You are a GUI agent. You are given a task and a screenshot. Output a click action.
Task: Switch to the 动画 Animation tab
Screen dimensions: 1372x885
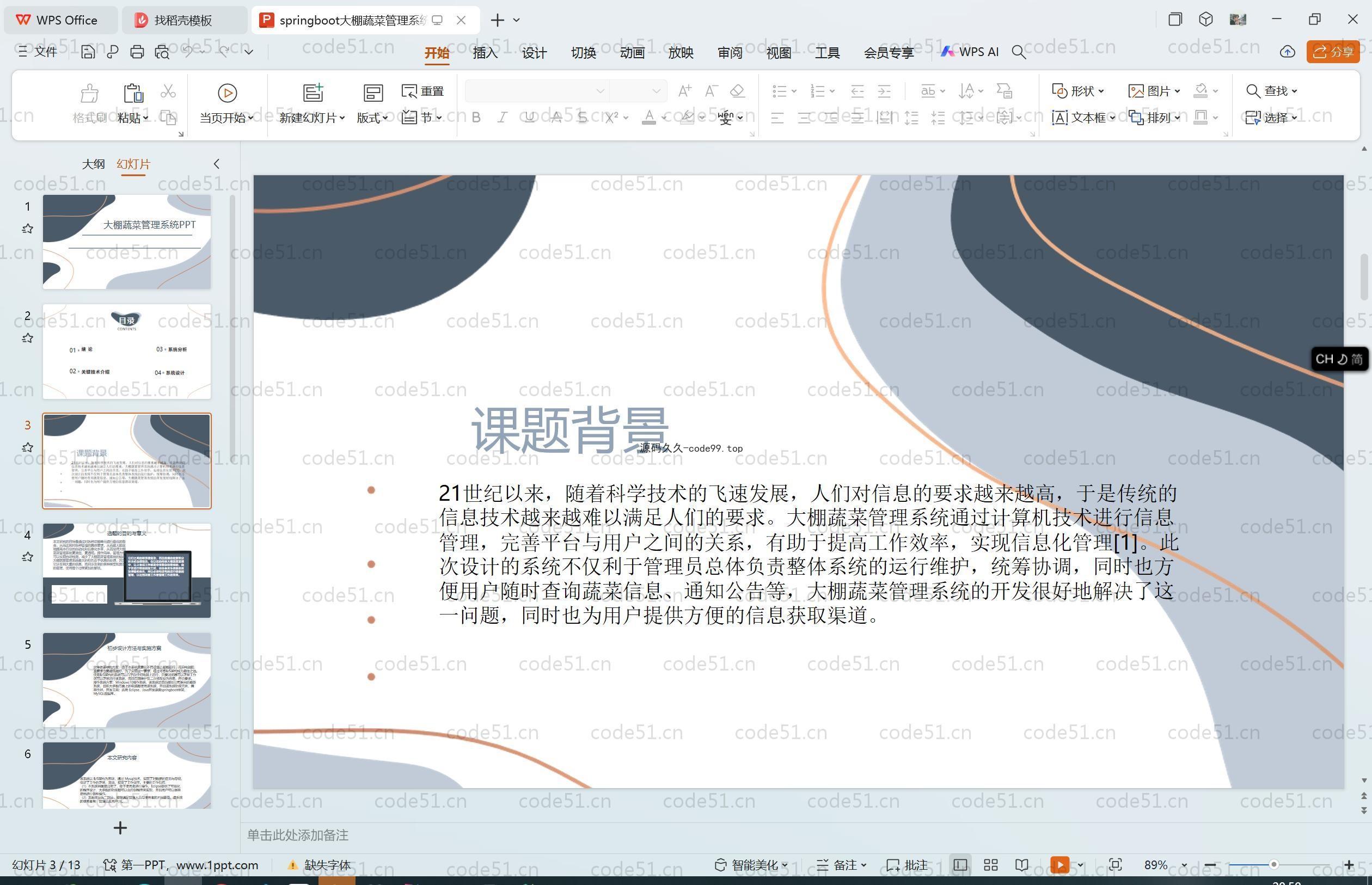[632, 53]
